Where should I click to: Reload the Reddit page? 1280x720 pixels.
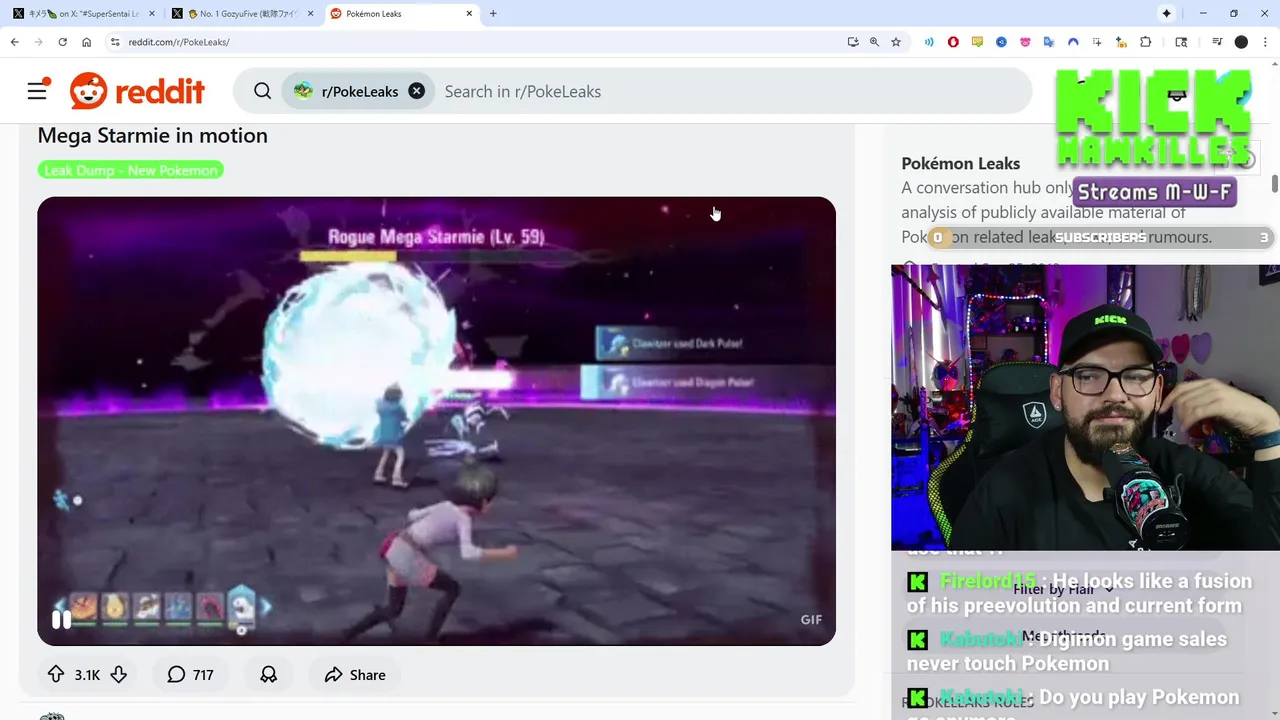point(62,42)
